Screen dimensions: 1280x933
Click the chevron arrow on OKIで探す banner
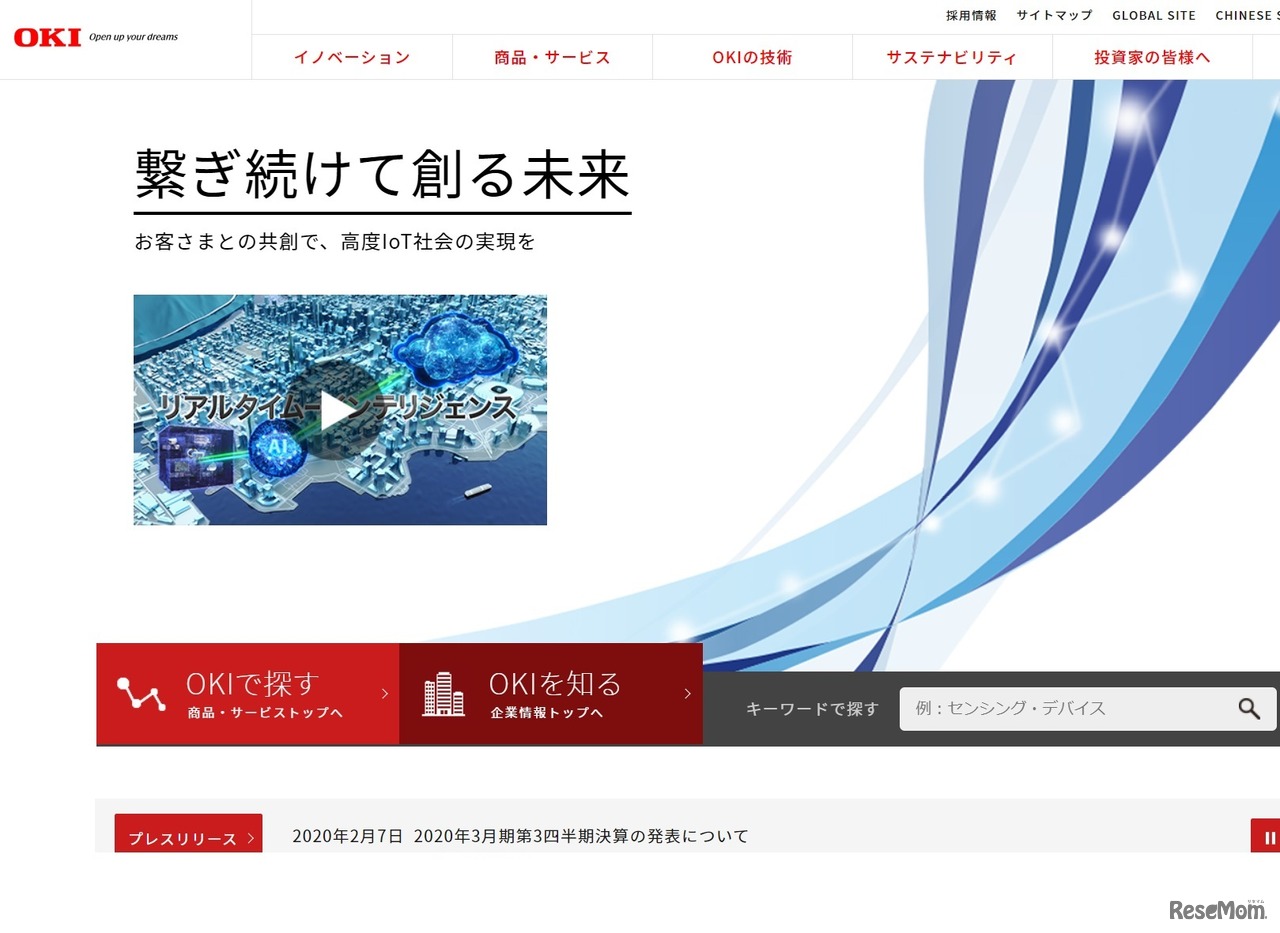385,694
